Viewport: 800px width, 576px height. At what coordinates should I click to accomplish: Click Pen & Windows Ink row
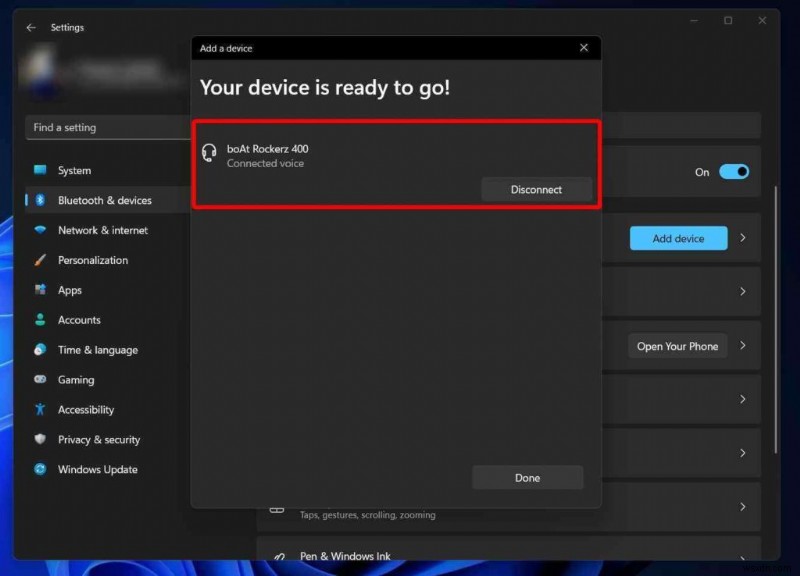(509, 549)
